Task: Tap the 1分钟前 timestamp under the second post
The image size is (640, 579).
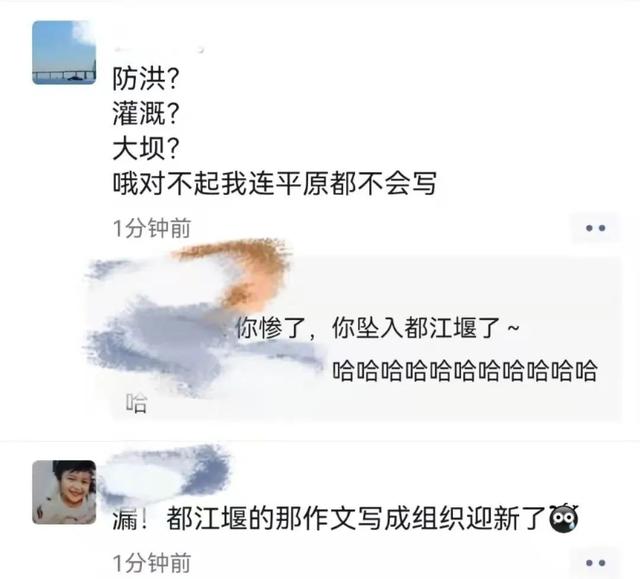Action: (152, 563)
